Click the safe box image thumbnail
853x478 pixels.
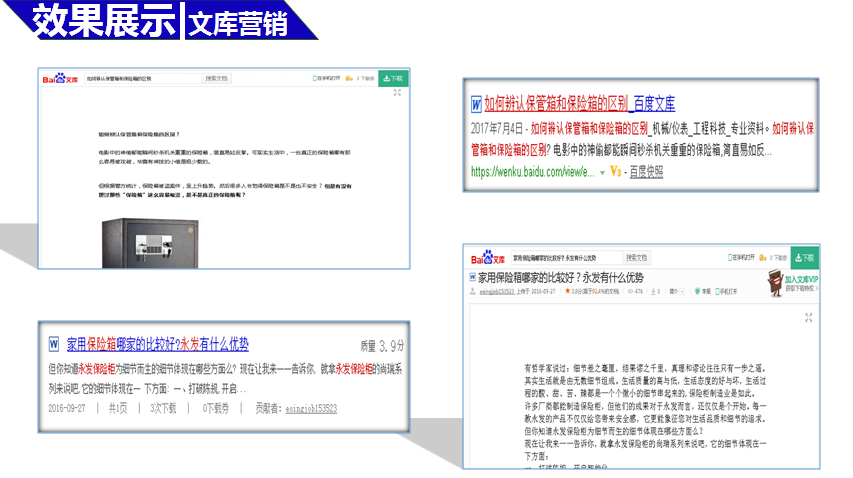[150, 243]
